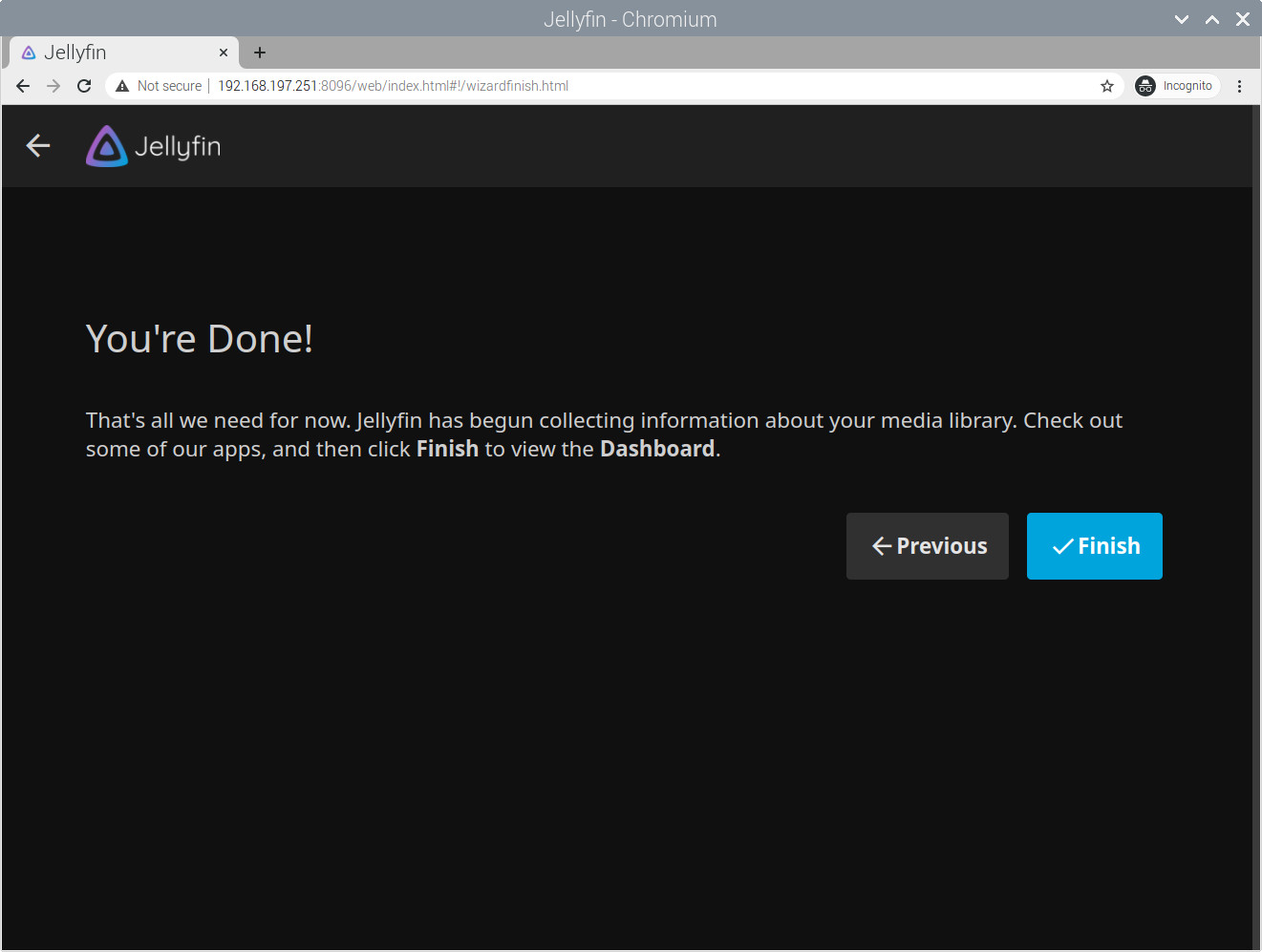Select the Jellyfin tab
1262x952 pixels.
coord(124,53)
